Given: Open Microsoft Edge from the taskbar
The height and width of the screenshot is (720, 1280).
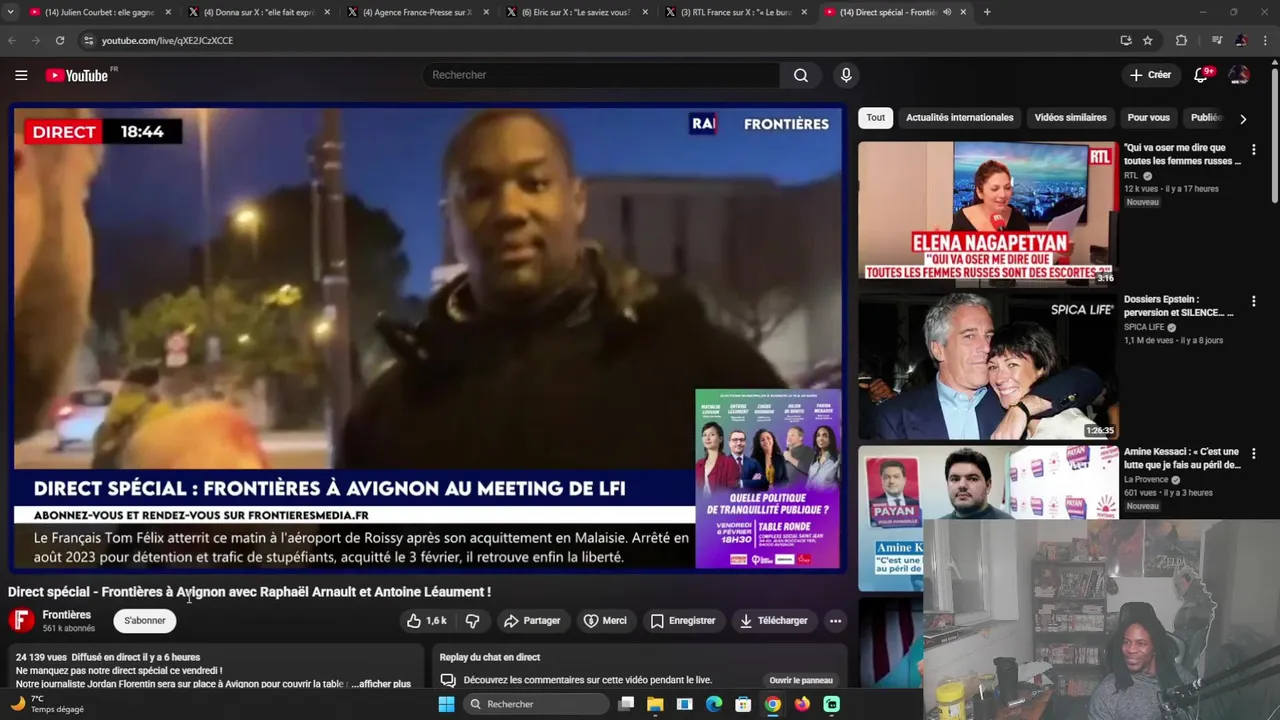Looking at the screenshot, I should pos(714,704).
